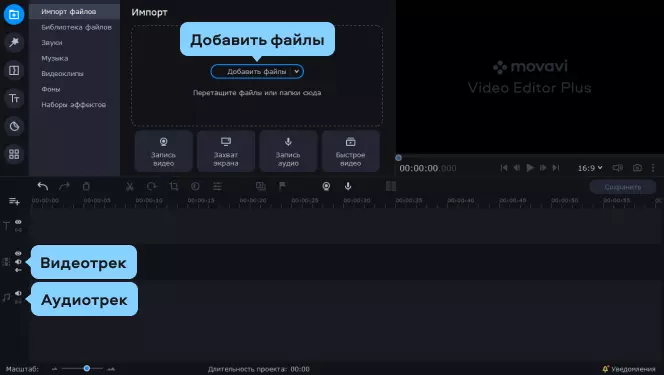
Task: Click the Undo arrow in timeline toolbar
Action: (x=42, y=186)
